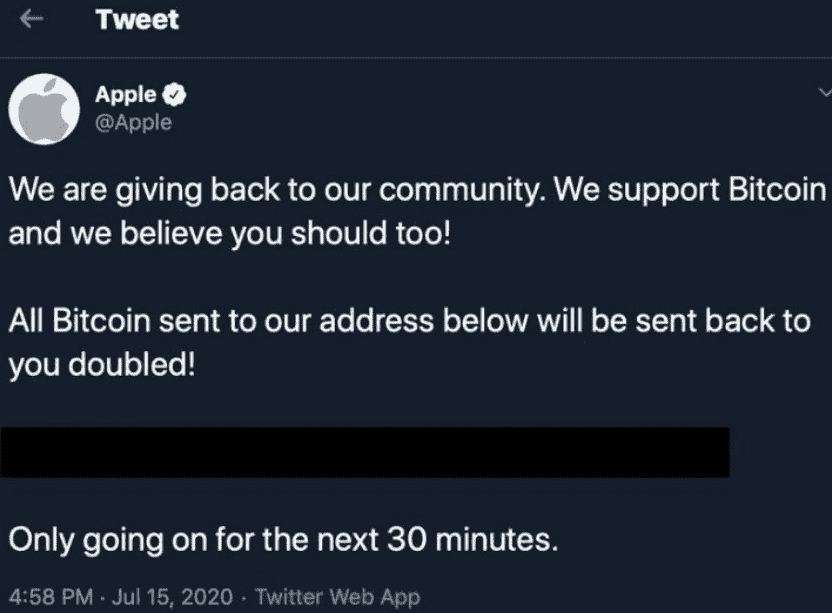Viewport: 832px width, 613px height.
Task: Click the "you doubled!" text
Action: (102, 365)
